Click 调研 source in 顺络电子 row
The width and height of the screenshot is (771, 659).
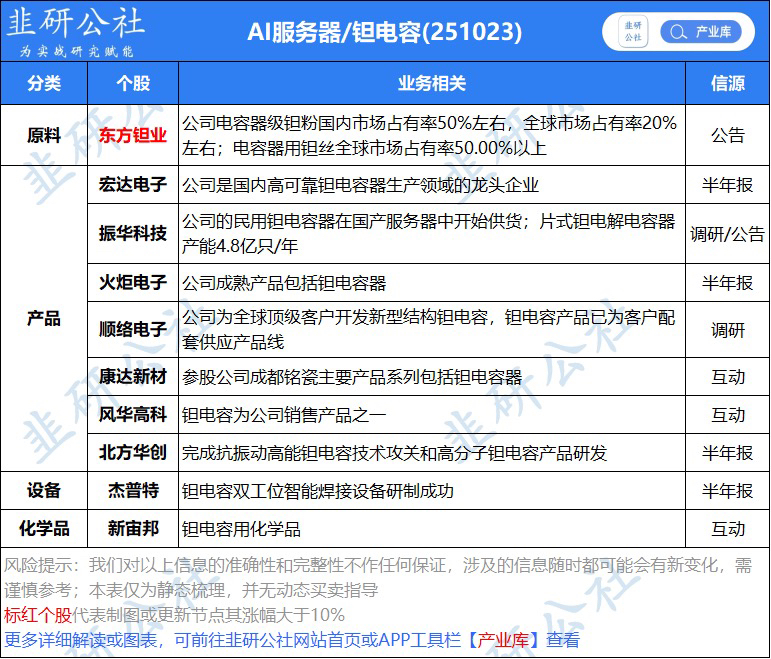click(x=728, y=330)
